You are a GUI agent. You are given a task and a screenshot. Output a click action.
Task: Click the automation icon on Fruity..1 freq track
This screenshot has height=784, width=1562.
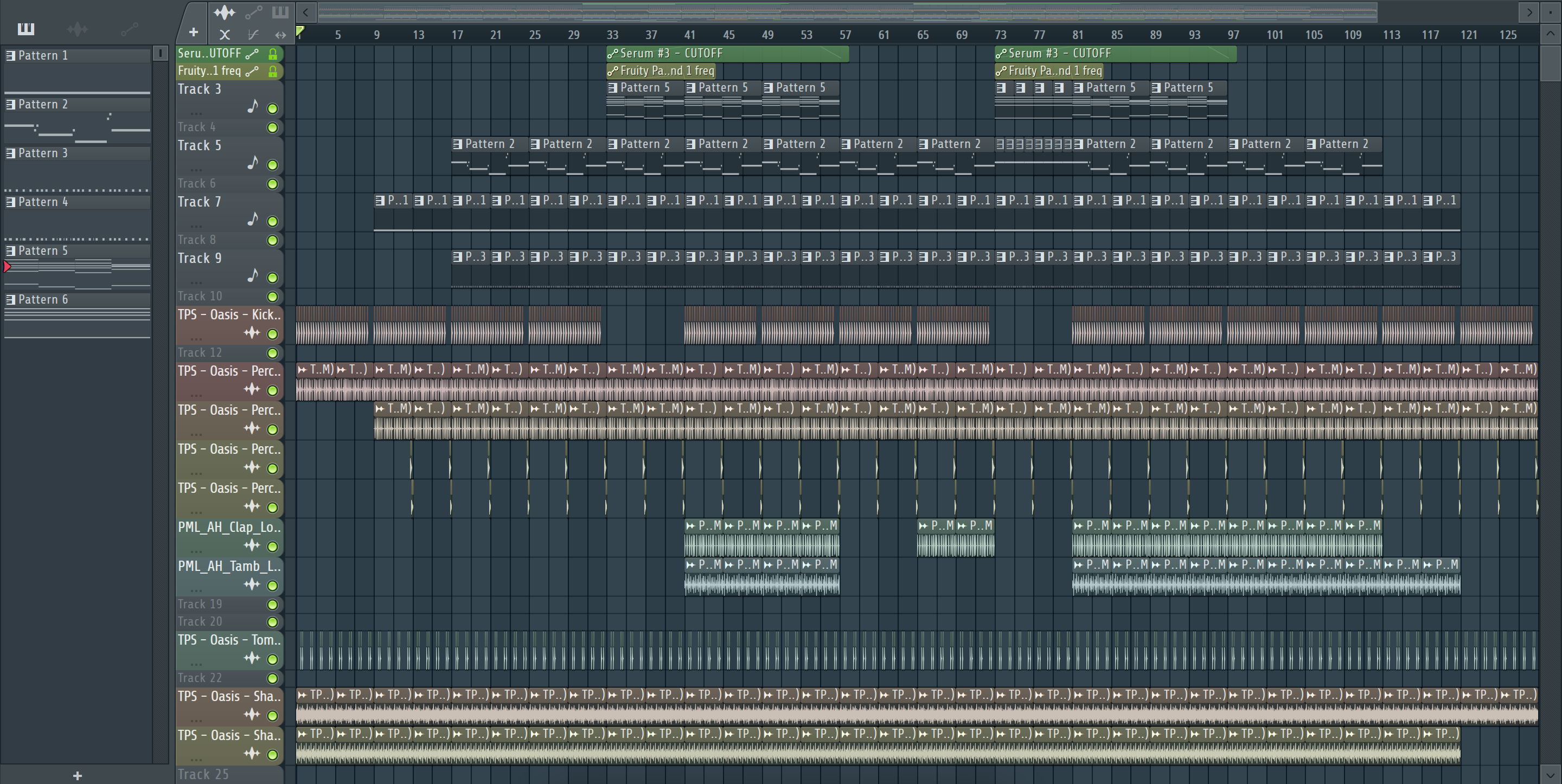pos(252,71)
